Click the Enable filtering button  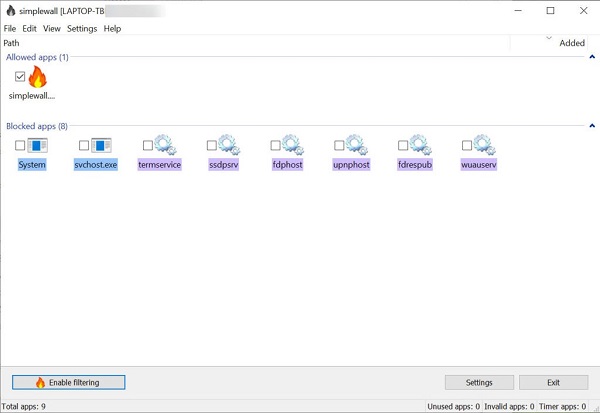point(68,382)
